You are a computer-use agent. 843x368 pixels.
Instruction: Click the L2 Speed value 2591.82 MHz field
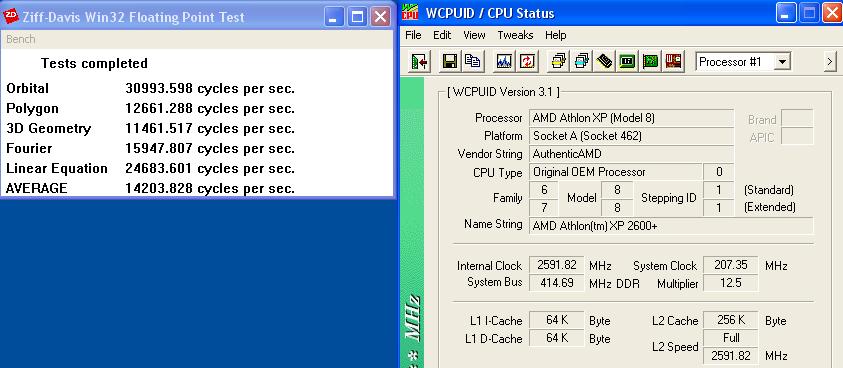tap(731, 356)
